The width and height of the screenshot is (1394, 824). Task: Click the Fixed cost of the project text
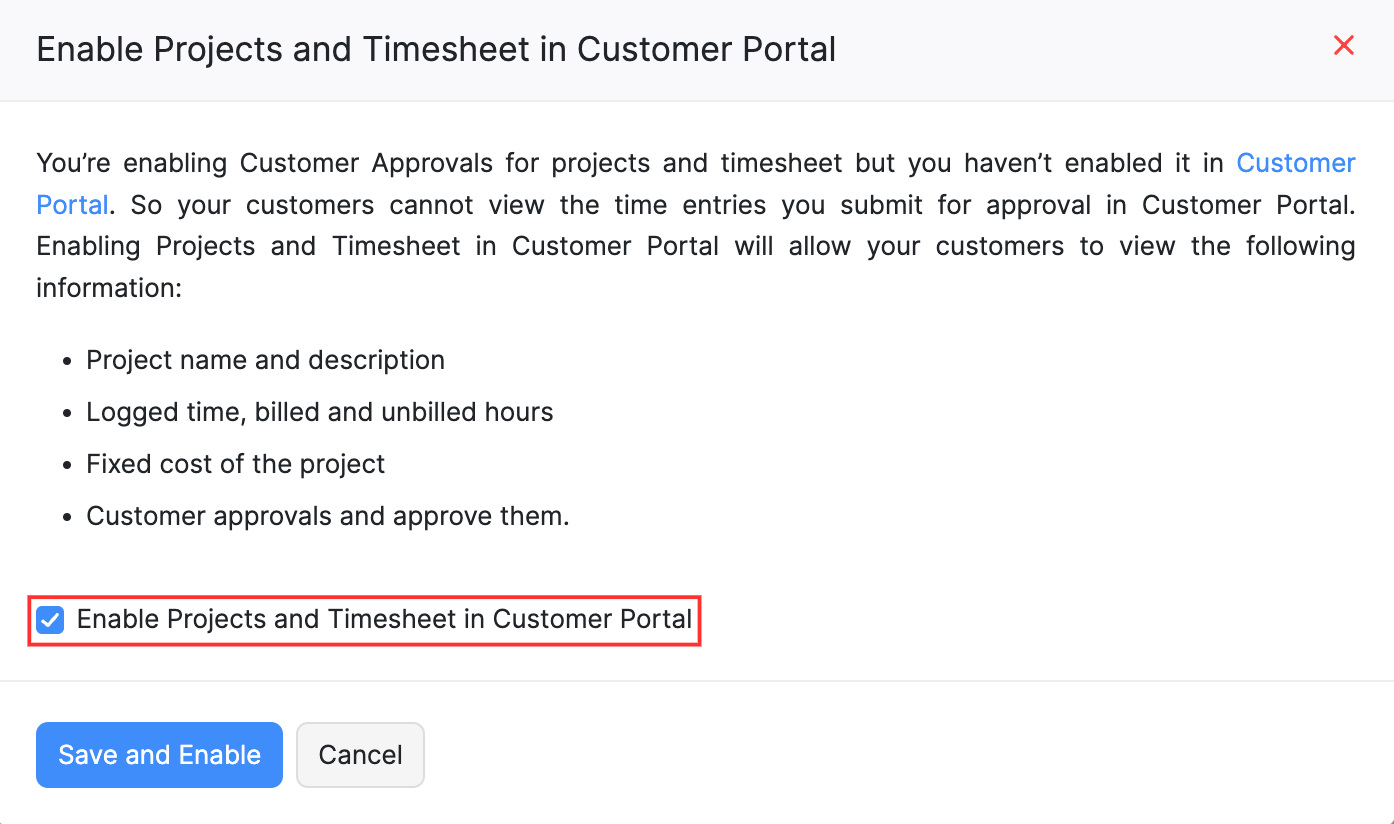236,464
